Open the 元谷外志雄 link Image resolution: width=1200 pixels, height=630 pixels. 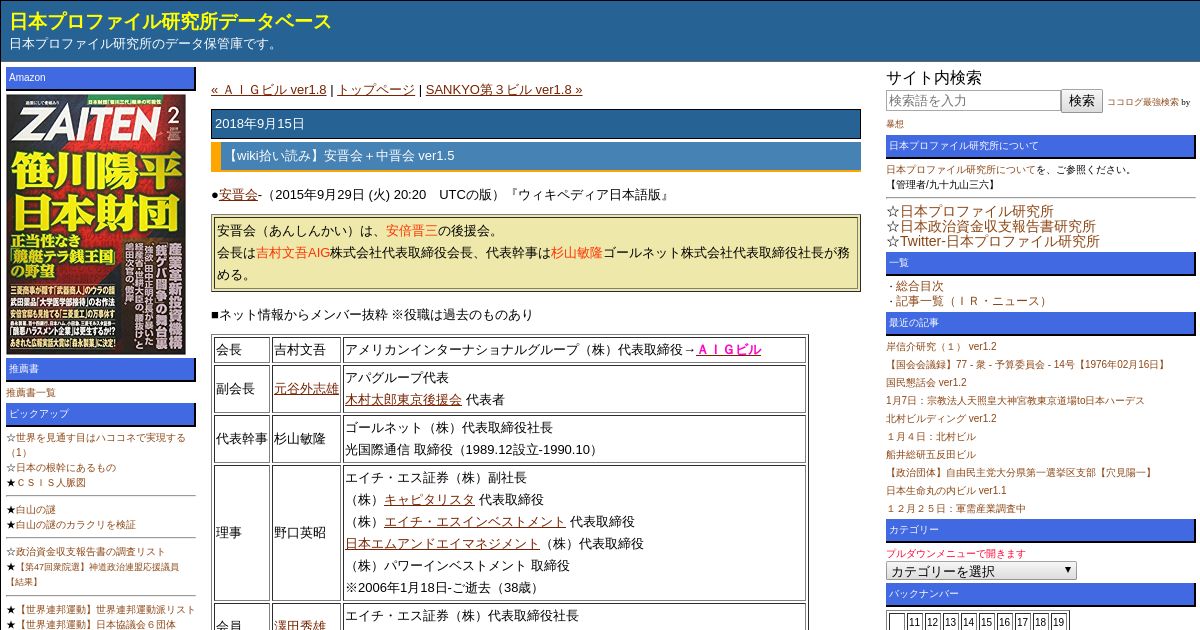coord(306,388)
